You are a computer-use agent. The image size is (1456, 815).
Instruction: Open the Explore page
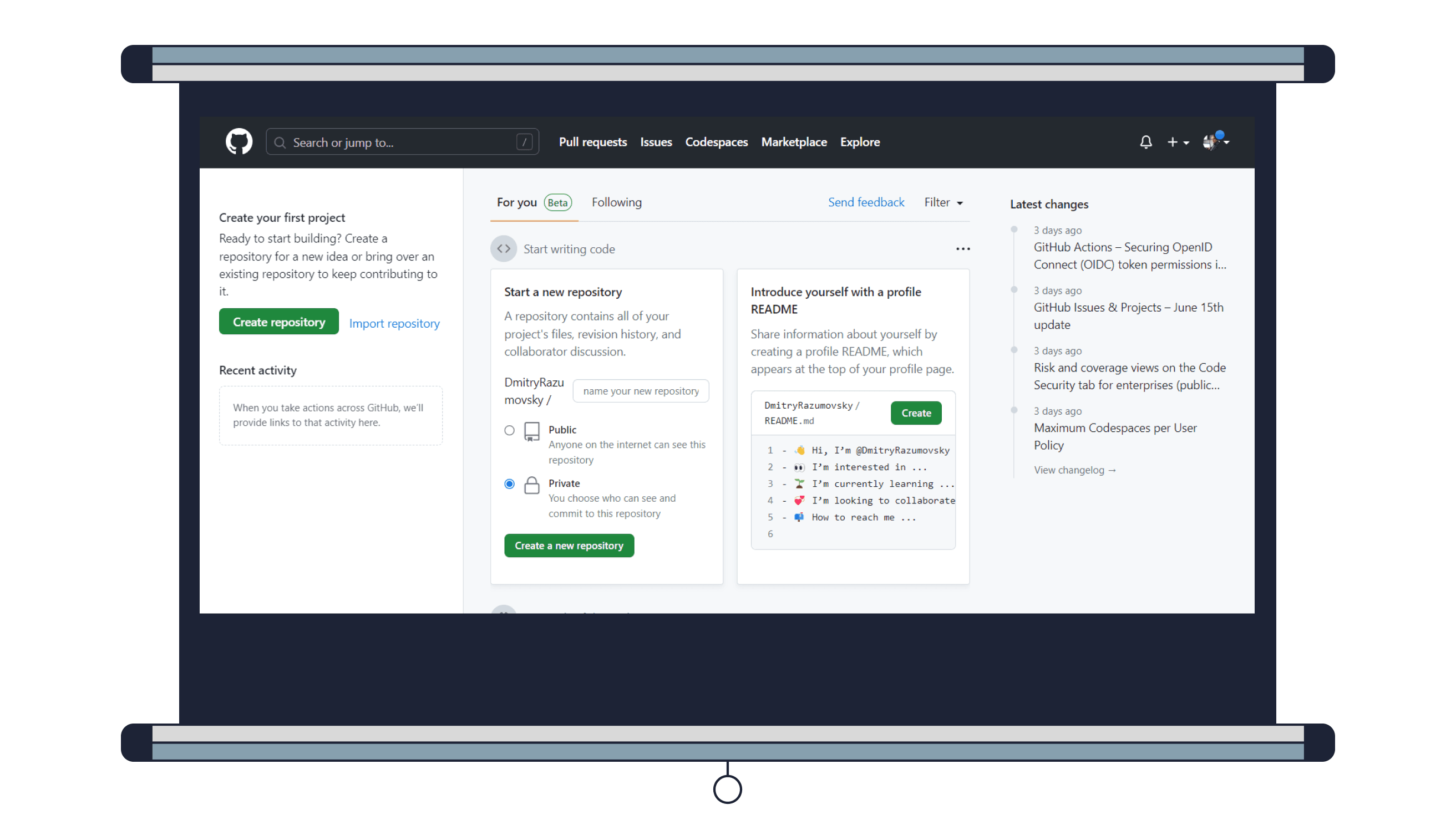coord(860,142)
